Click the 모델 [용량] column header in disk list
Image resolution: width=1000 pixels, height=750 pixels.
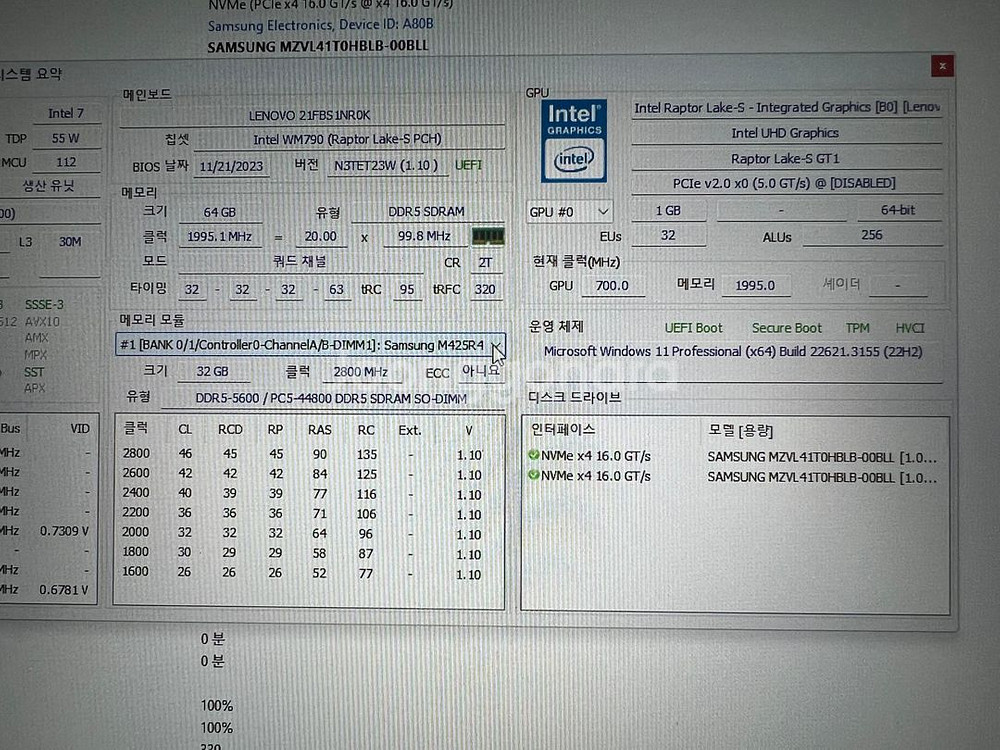click(740, 431)
